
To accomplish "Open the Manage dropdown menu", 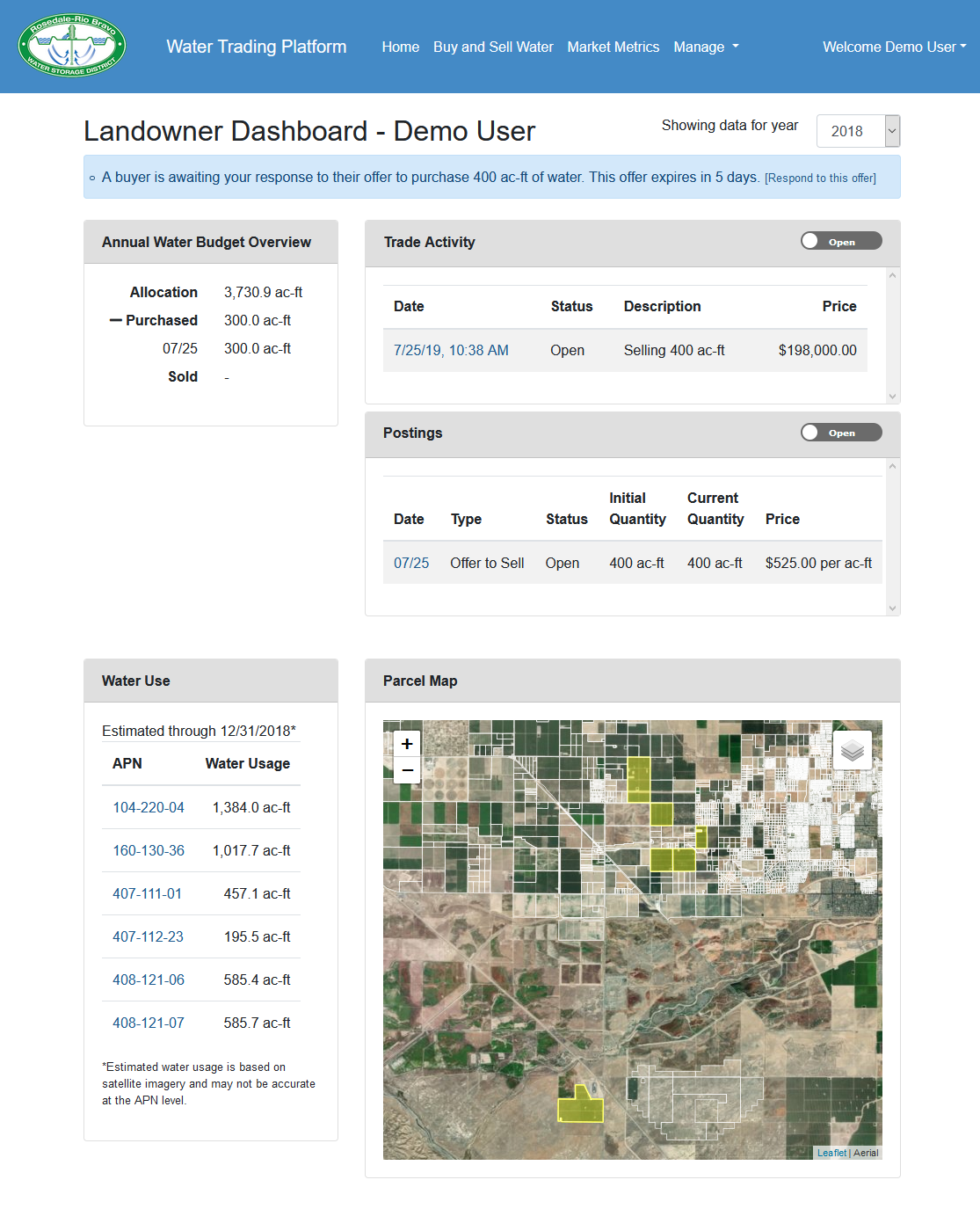I will [x=706, y=47].
